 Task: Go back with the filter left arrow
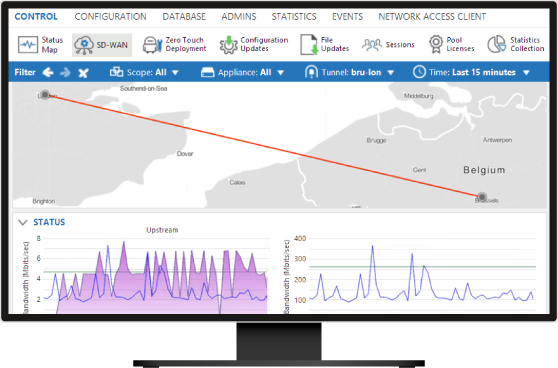48,73
